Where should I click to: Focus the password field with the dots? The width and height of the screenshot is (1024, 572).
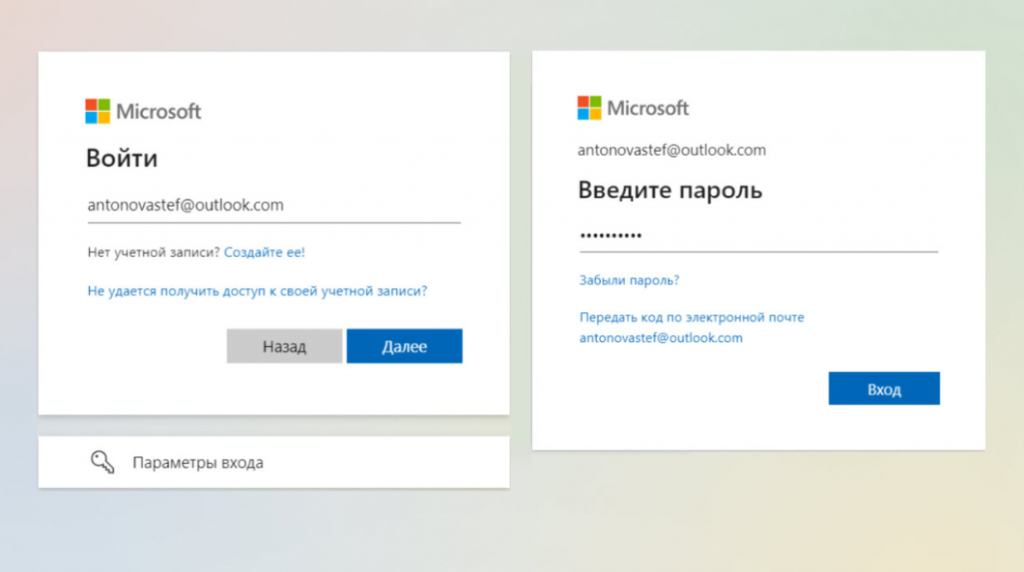coord(758,236)
